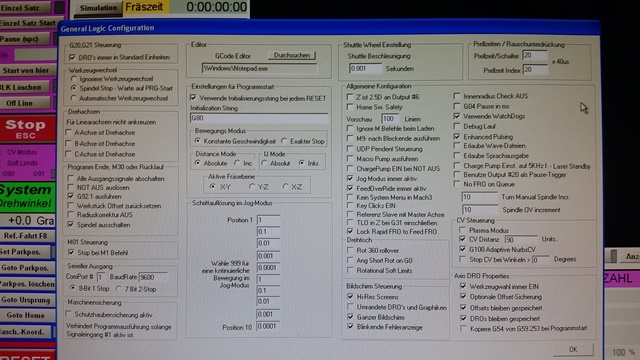Click the Simulation button at the top

tap(98, 8)
